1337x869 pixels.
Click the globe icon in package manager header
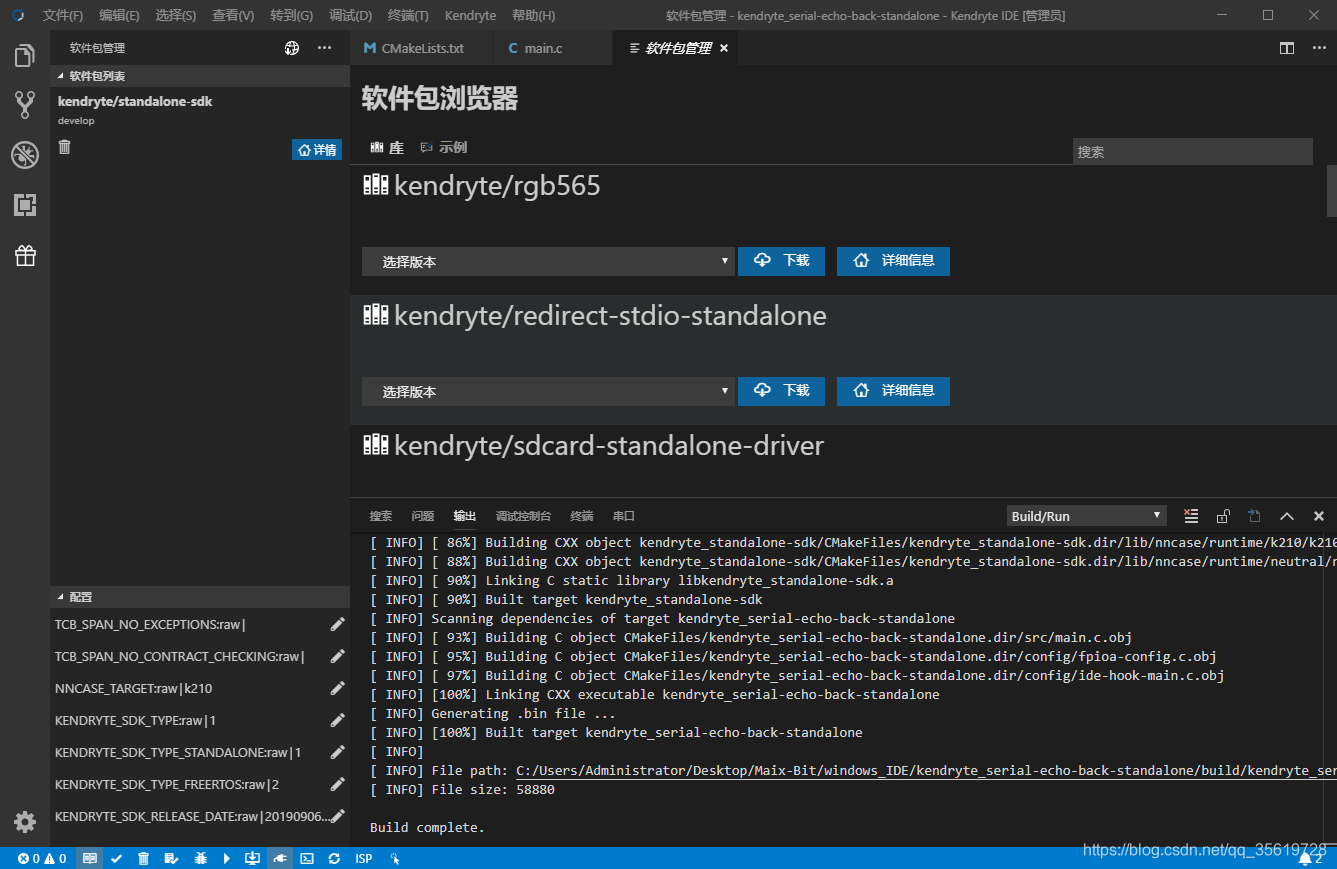coord(292,48)
